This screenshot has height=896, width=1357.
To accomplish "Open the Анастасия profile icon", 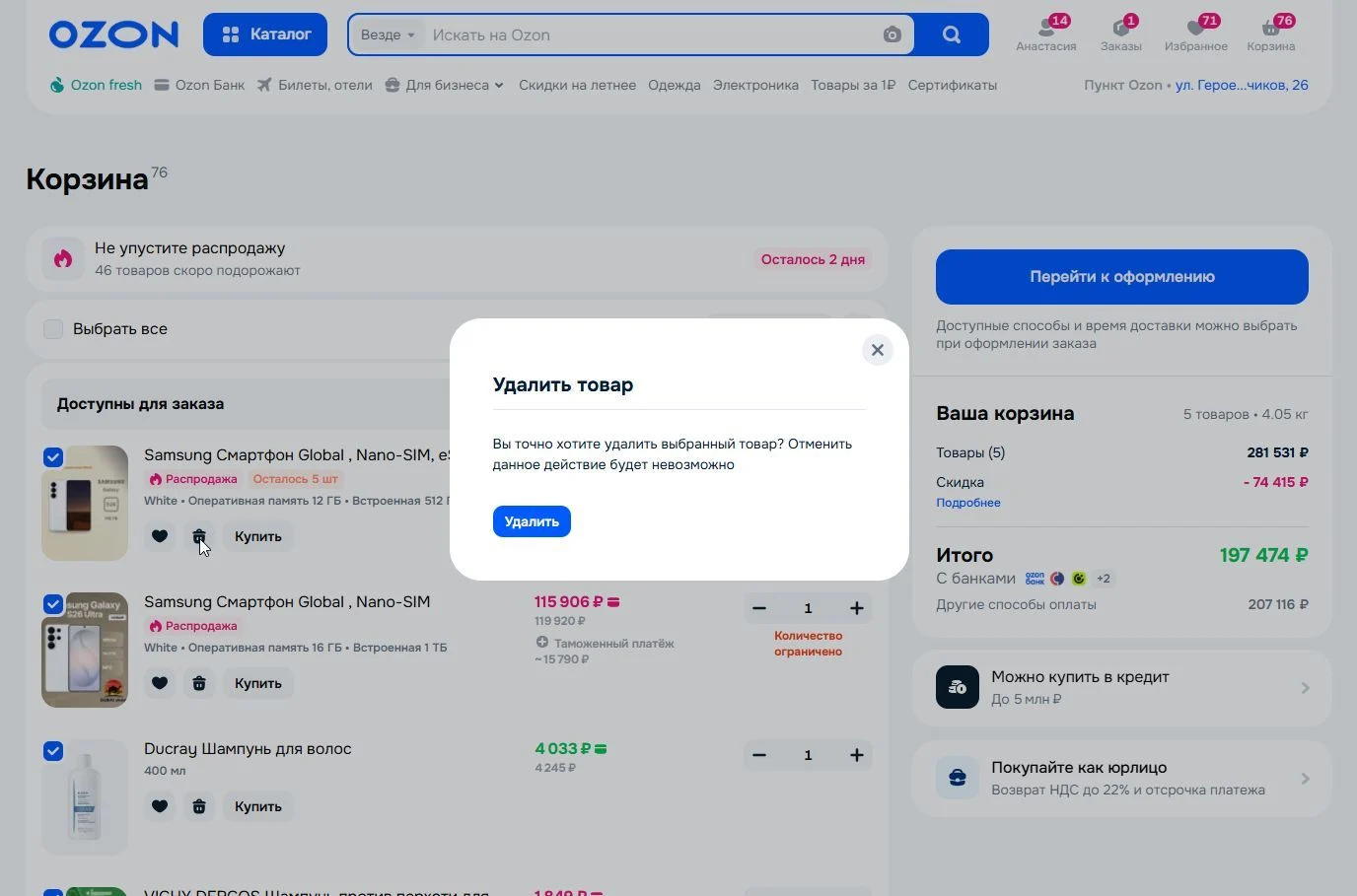I will tap(1046, 34).
